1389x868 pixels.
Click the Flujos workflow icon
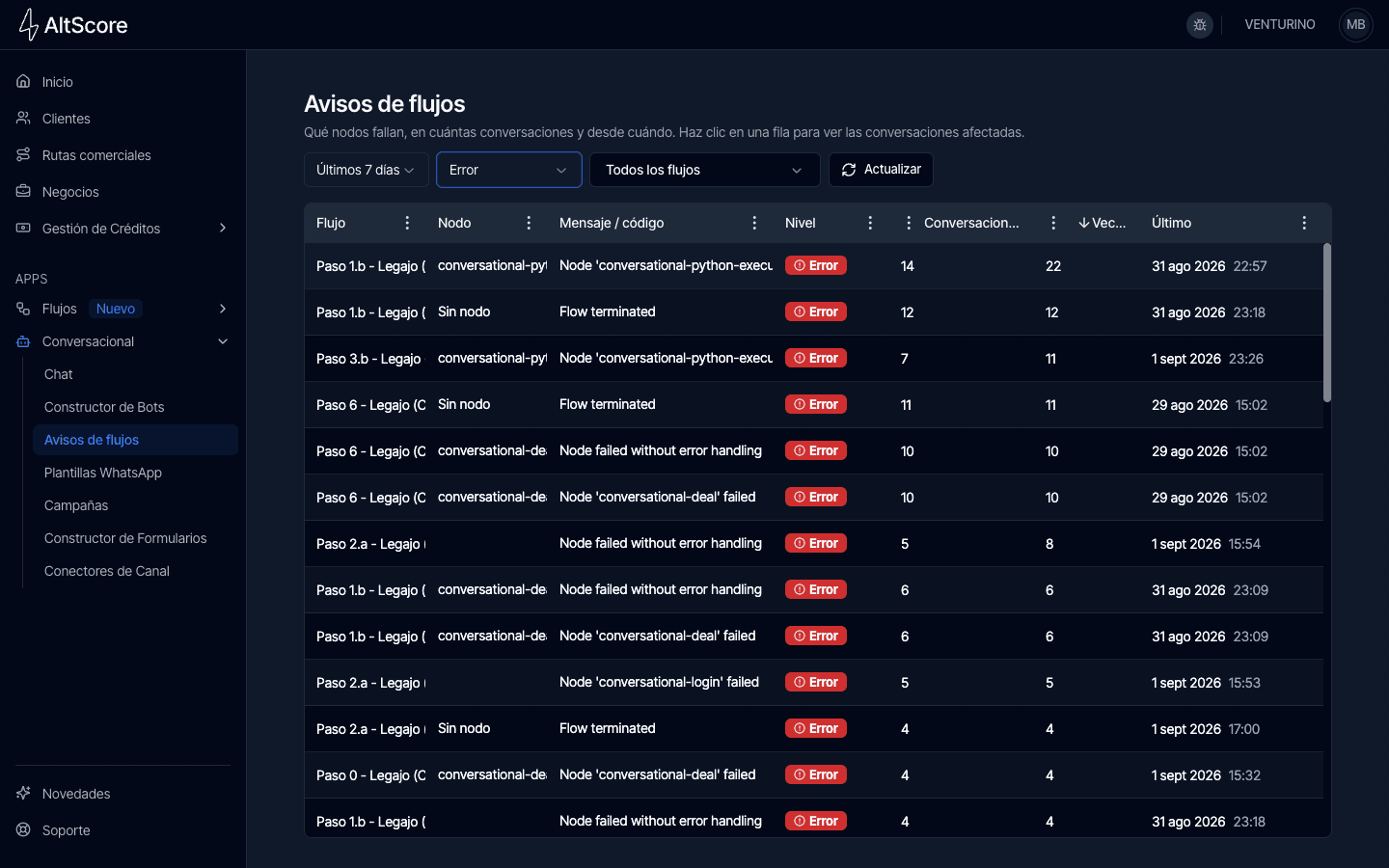(23, 309)
